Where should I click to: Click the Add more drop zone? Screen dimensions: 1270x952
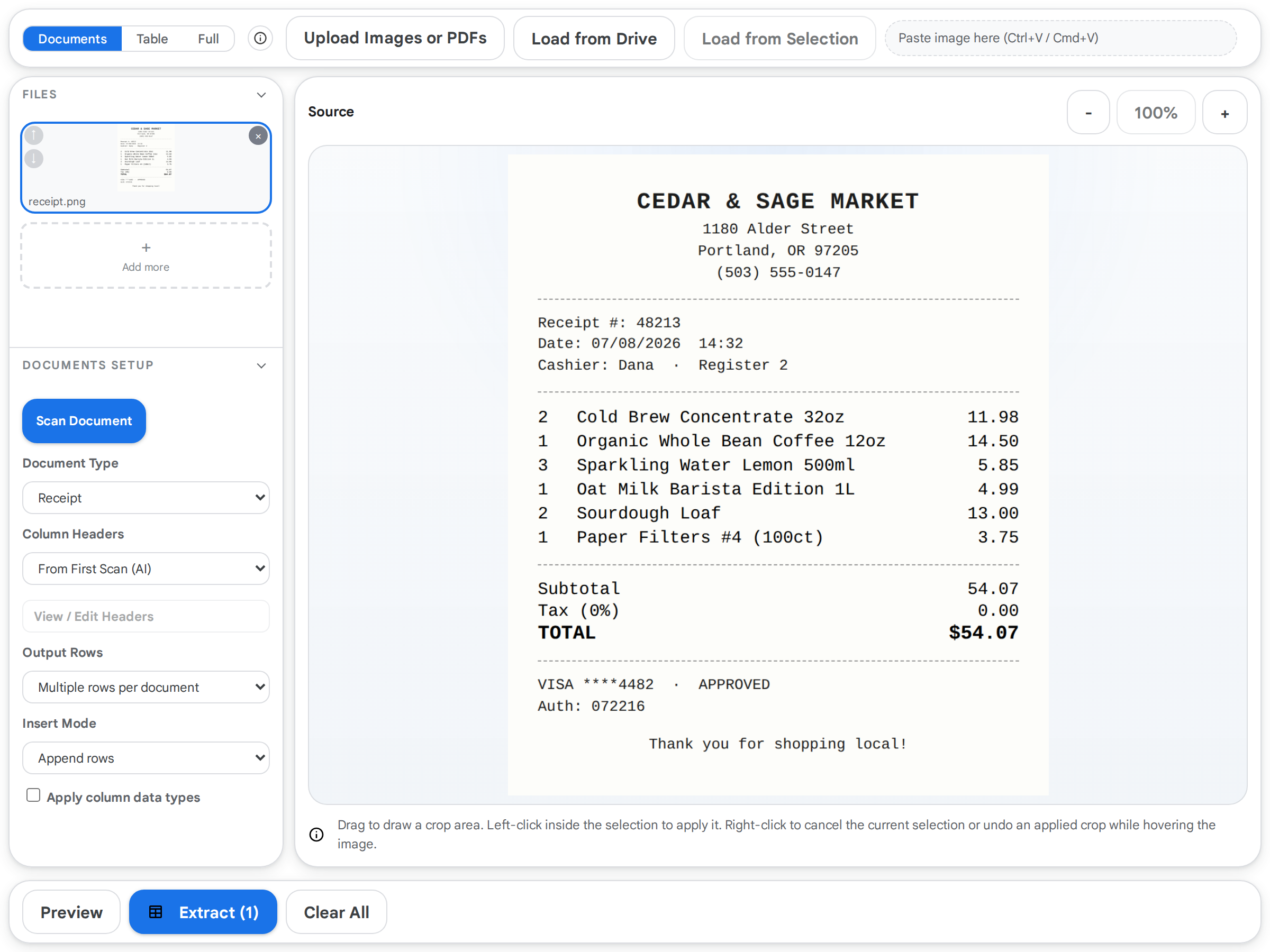coord(146,256)
